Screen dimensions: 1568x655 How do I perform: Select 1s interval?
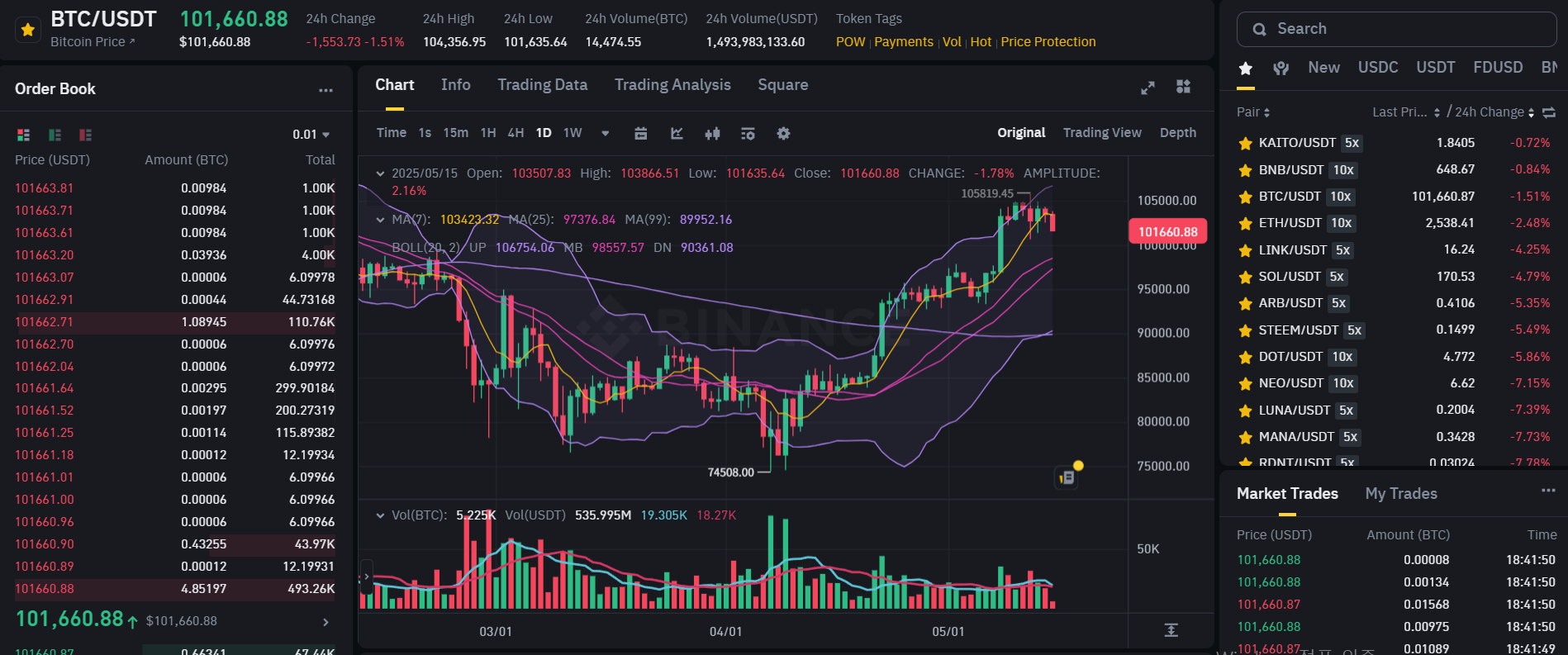(x=425, y=133)
